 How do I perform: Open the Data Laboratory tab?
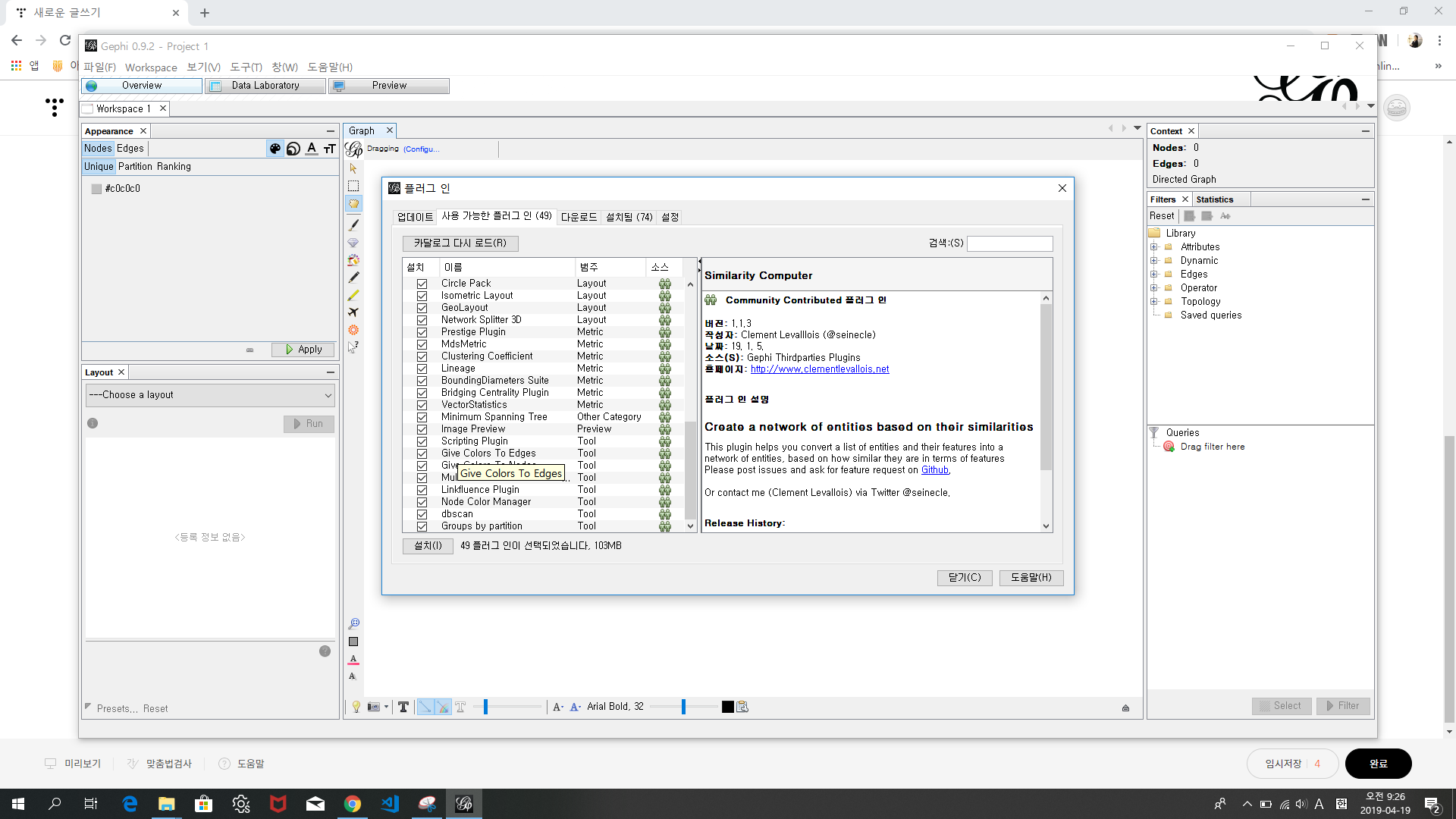(x=265, y=86)
